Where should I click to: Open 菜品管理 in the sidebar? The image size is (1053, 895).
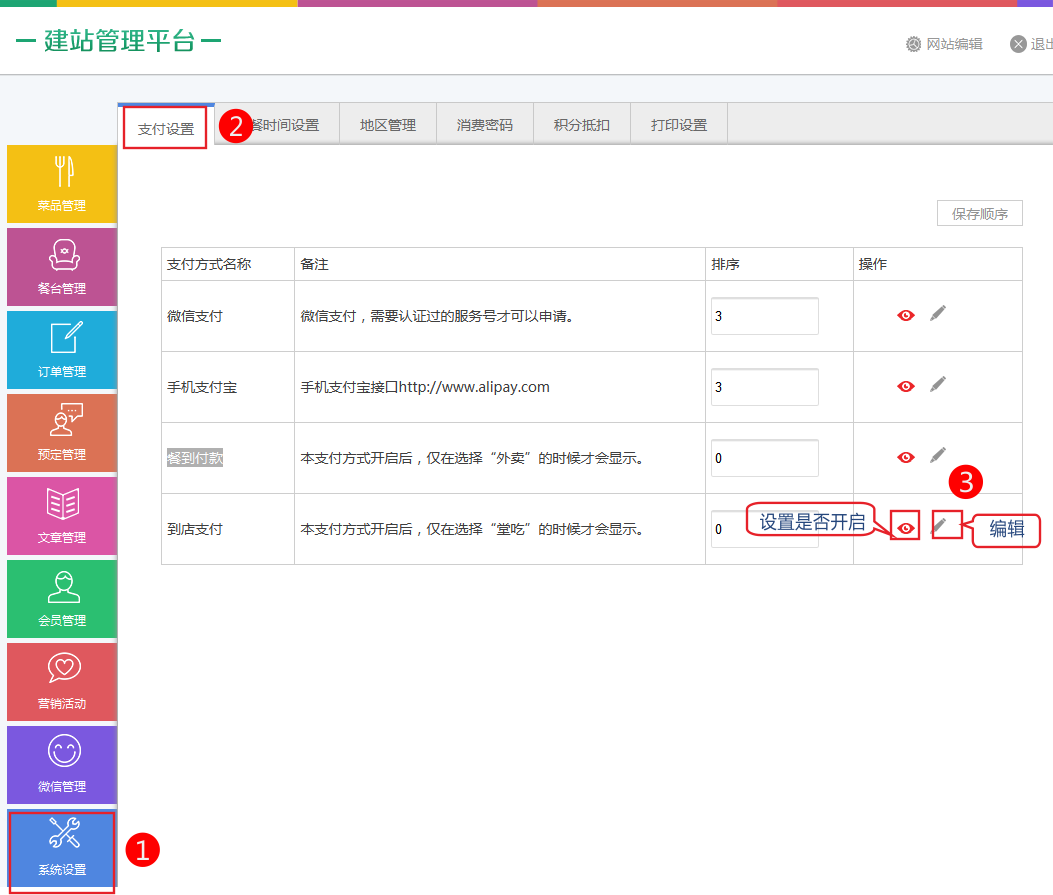(x=61, y=184)
